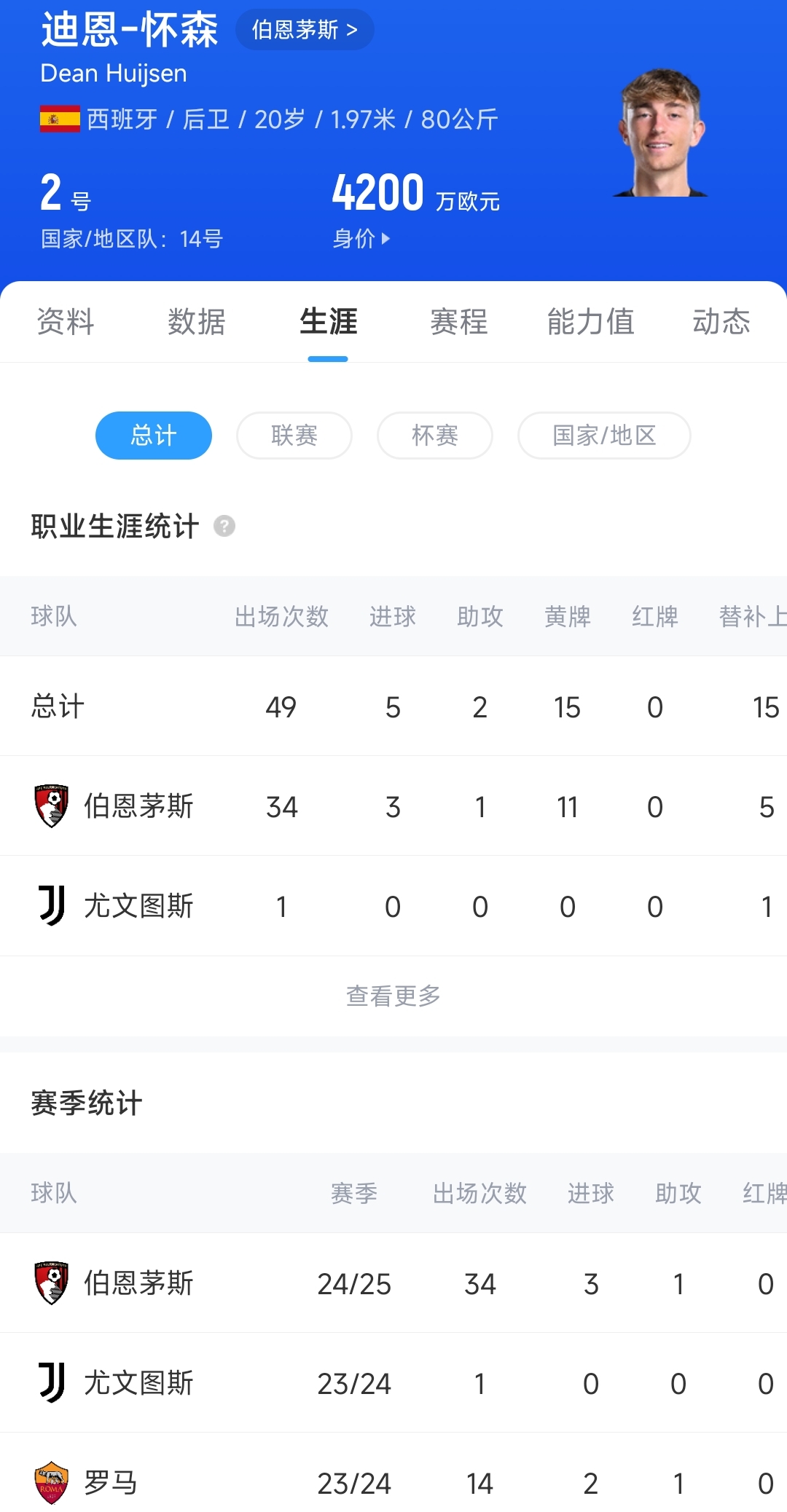Screen dimensions: 787x1512
Task: Switch to the 数据 tab
Action: (197, 322)
